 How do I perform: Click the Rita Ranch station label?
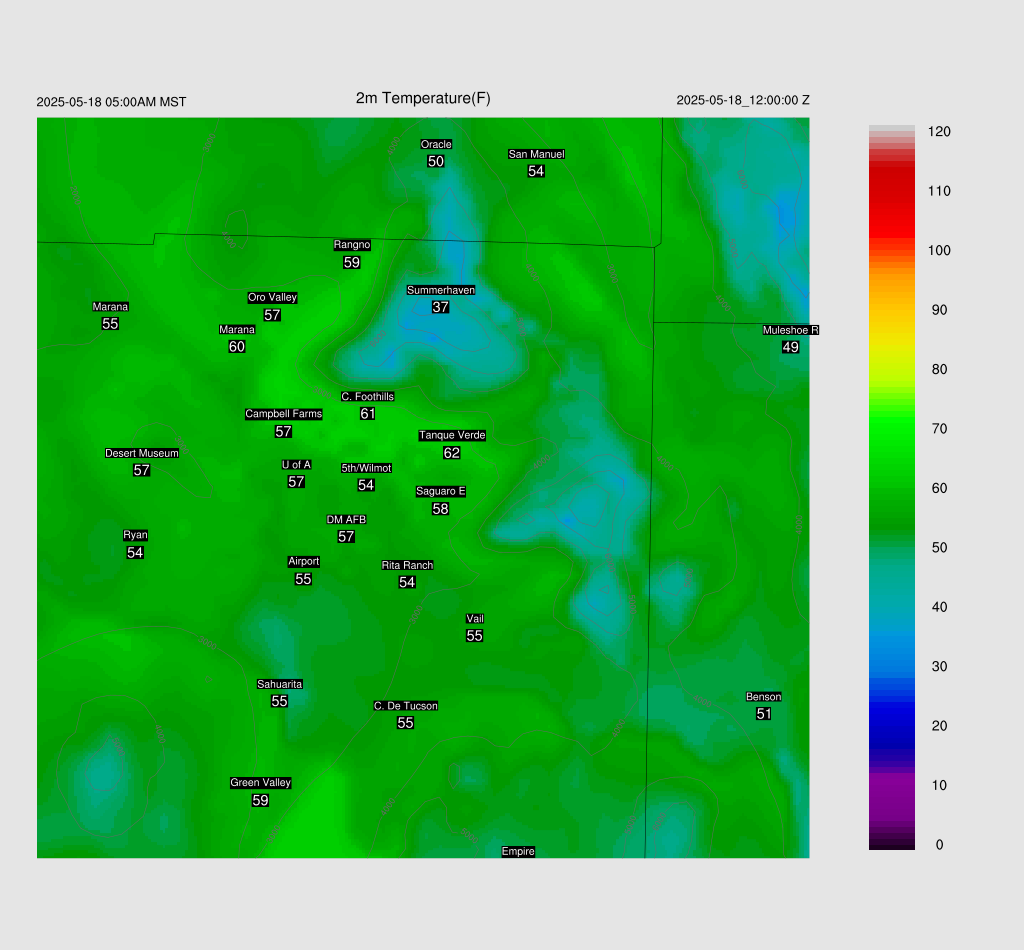pos(408,565)
